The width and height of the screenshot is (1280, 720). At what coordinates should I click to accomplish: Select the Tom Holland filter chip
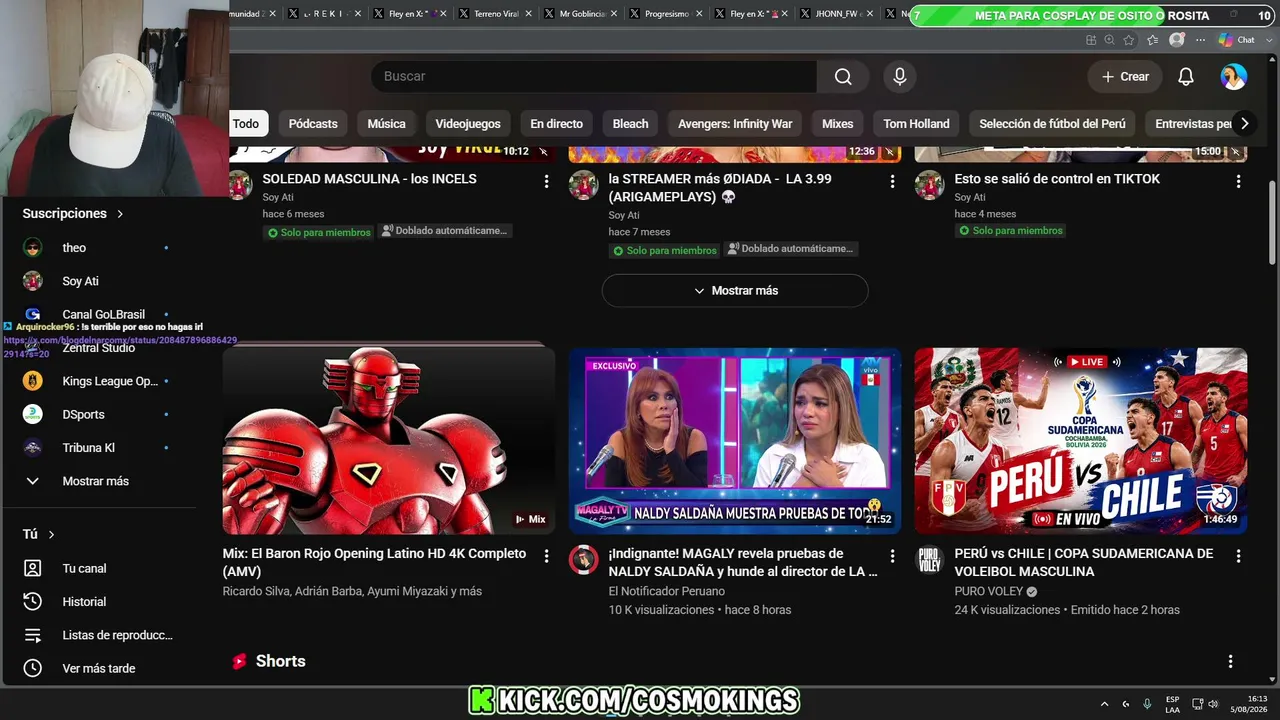pos(916,124)
